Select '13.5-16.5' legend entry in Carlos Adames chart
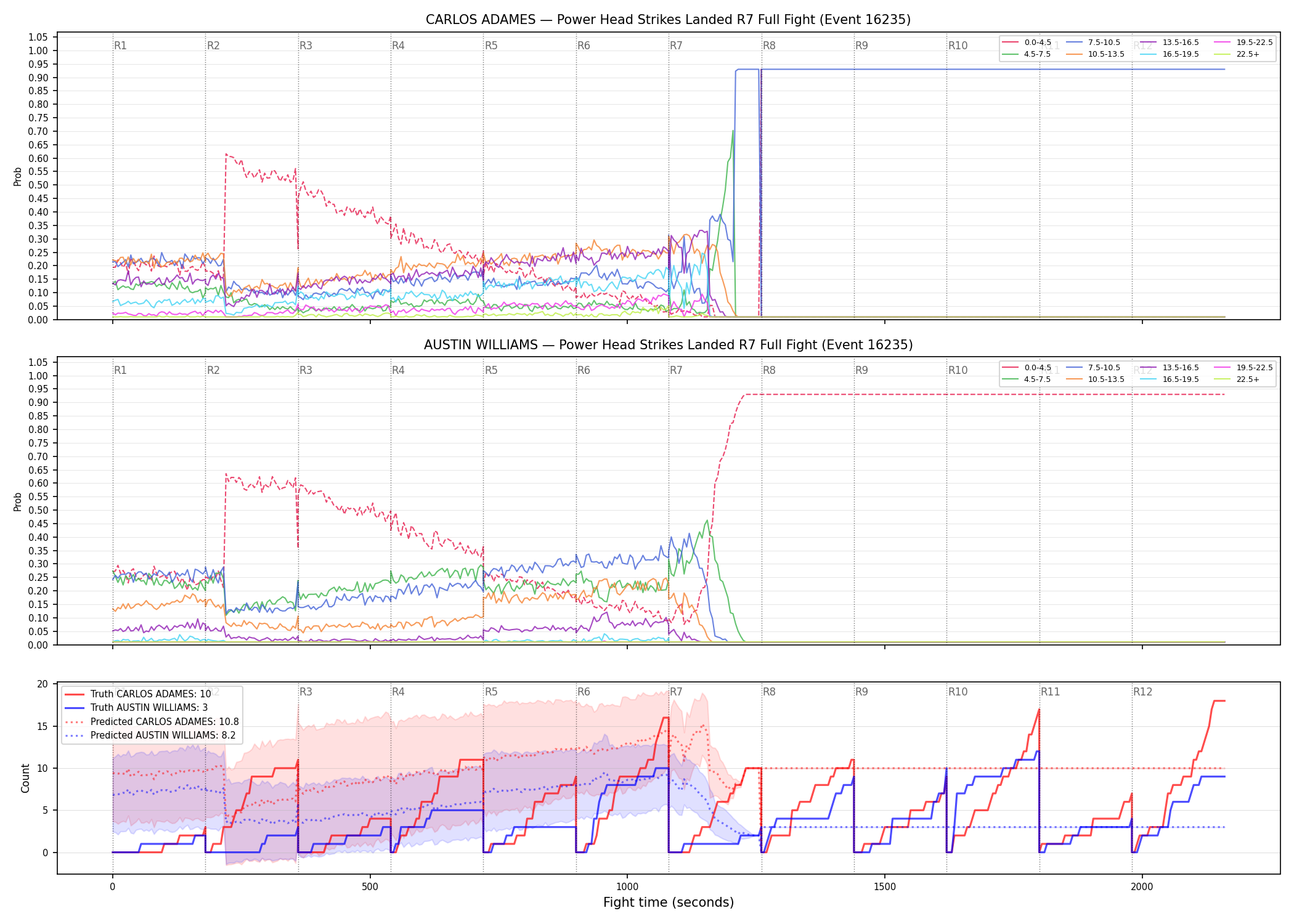Image resolution: width=1294 pixels, height=924 pixels. pos(1170,43)
